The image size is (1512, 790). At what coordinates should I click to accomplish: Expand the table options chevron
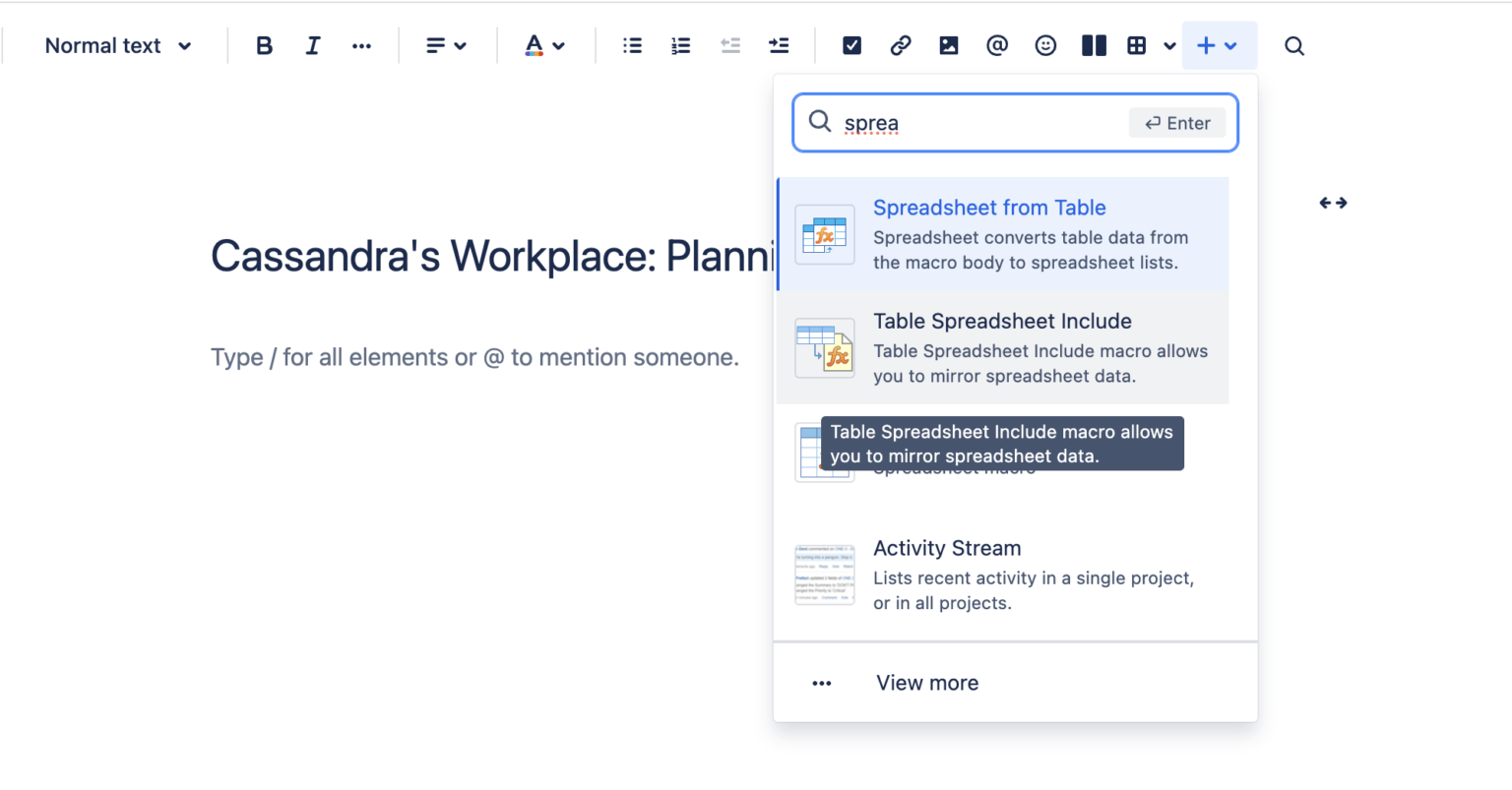coord(1168,45)
